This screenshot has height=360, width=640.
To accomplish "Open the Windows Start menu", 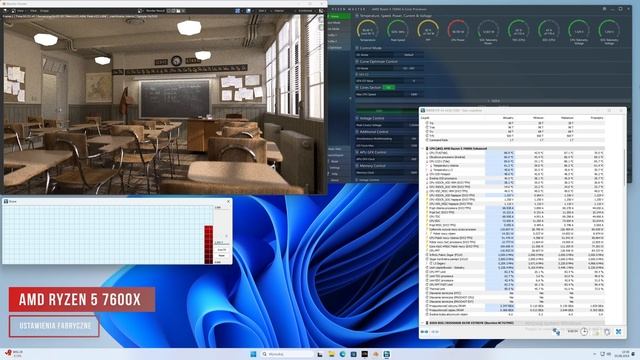I will pos(253,354).
